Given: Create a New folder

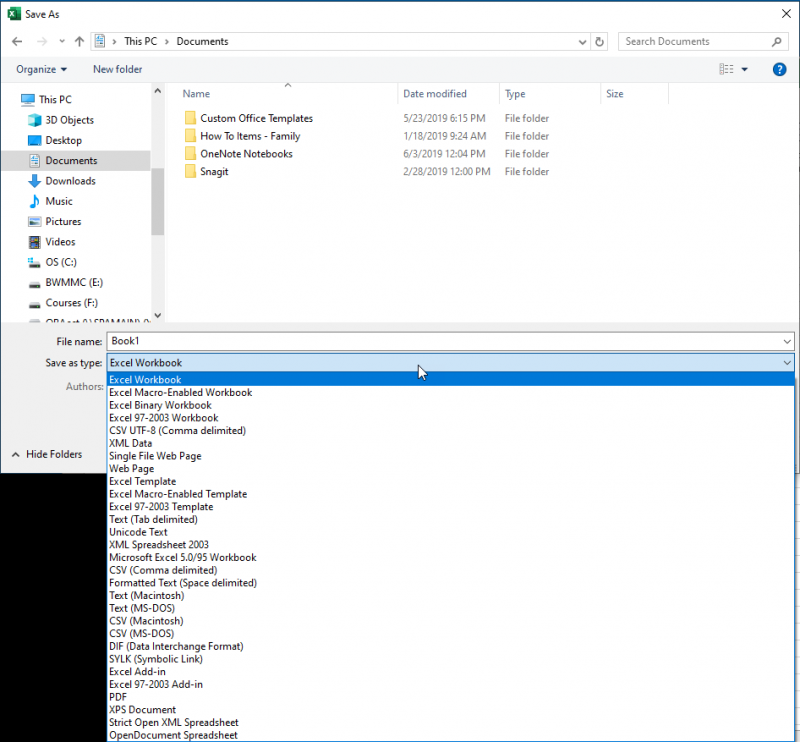Looking at the screenshot, I should point(117,69).
